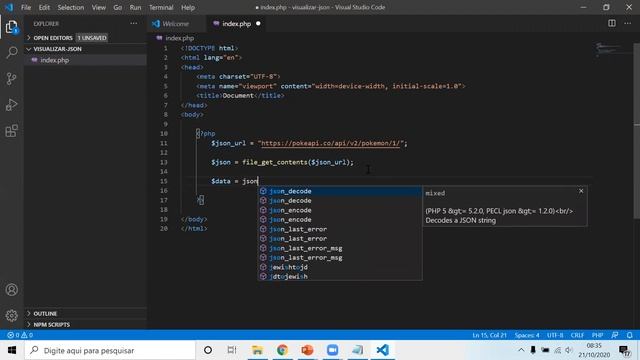Click UTF-8 encoding in status bar
Screen dimensions: 640x360
pos(555,335)
